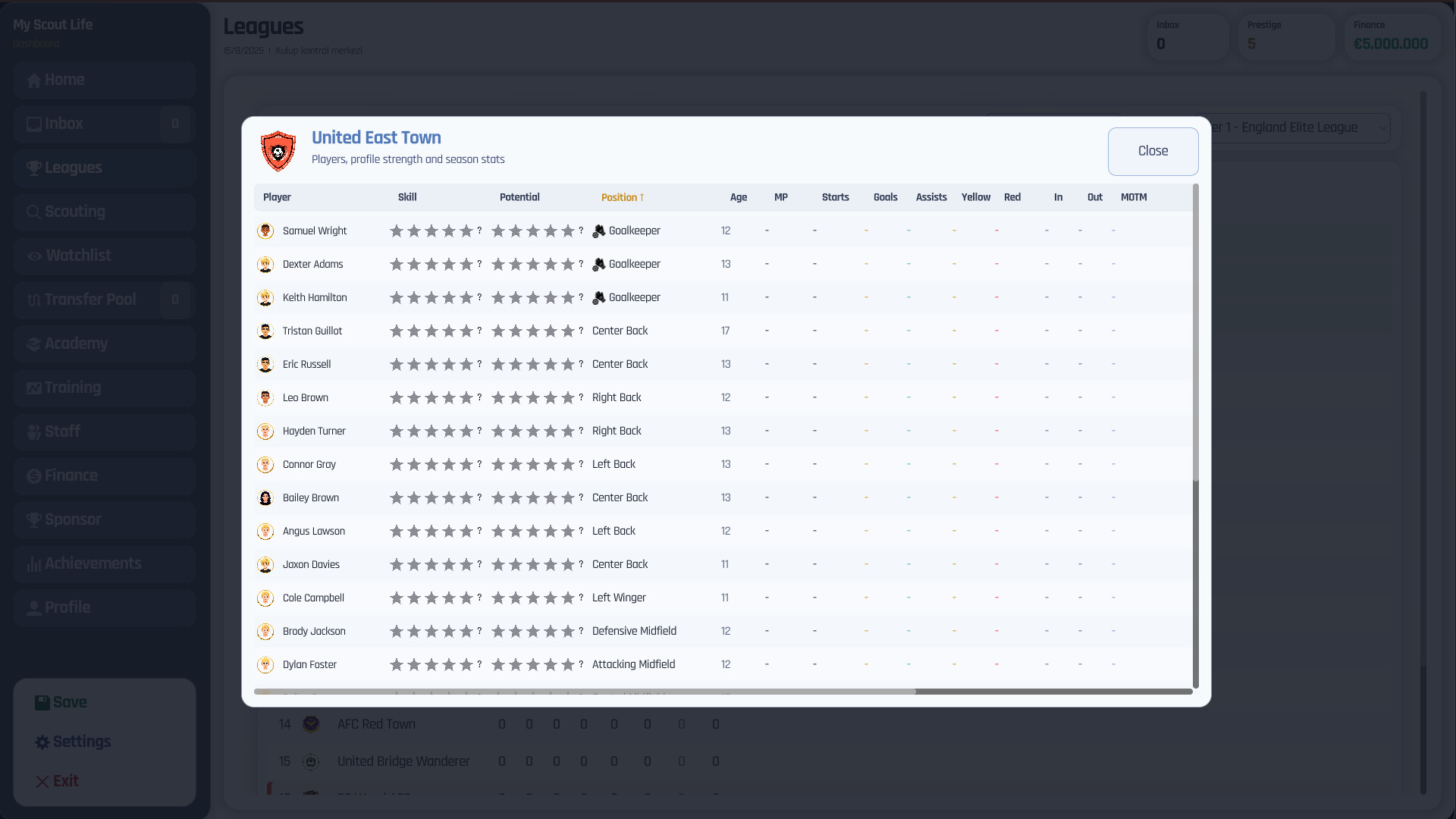
Task: Close the United East Town dialog
Action: (x=1152, y=152)
